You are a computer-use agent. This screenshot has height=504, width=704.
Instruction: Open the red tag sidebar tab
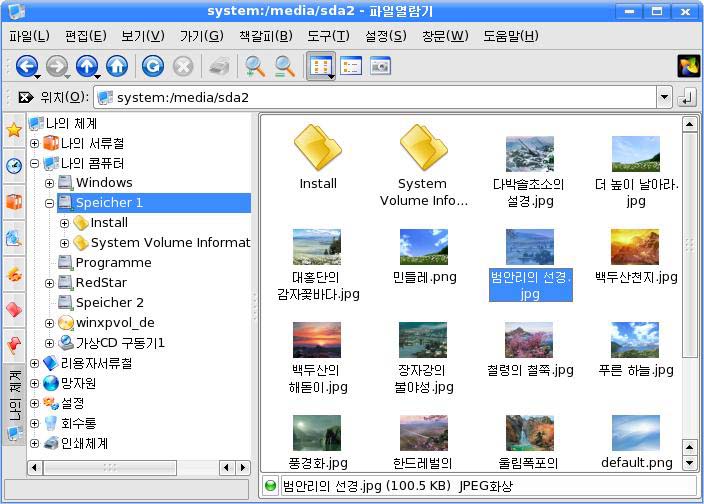pos(14,310)
